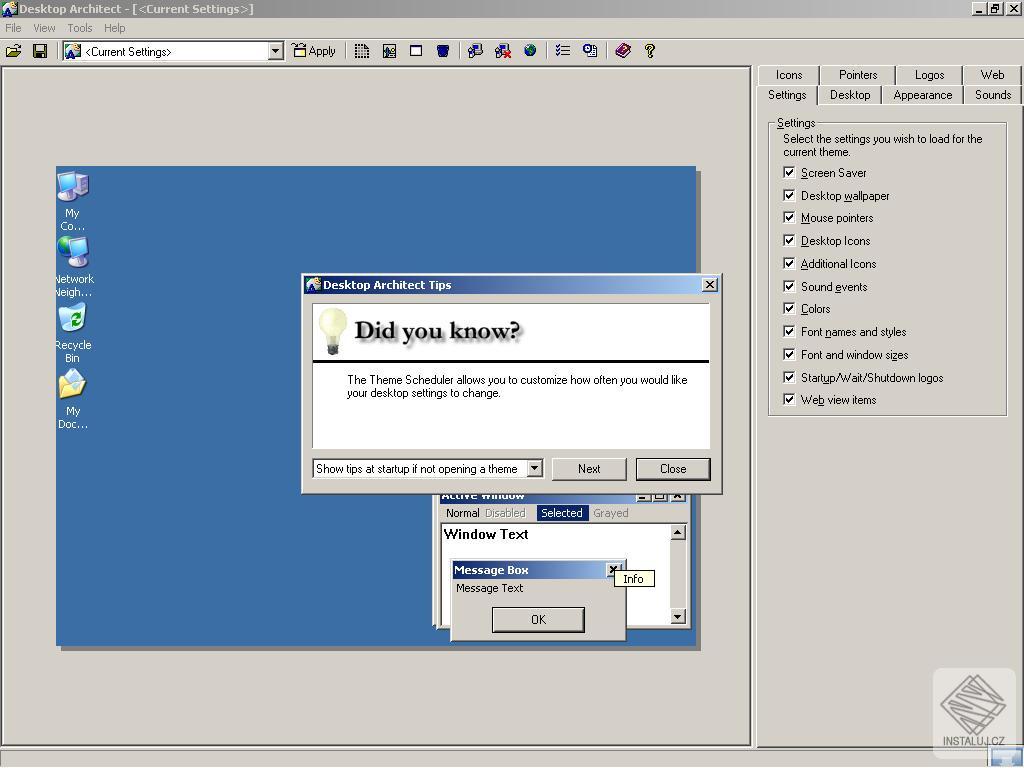Show the next tip with Next button
The height and width of the screenshot is (768, 1024).
pyautogui.click(x=589, y=468)
